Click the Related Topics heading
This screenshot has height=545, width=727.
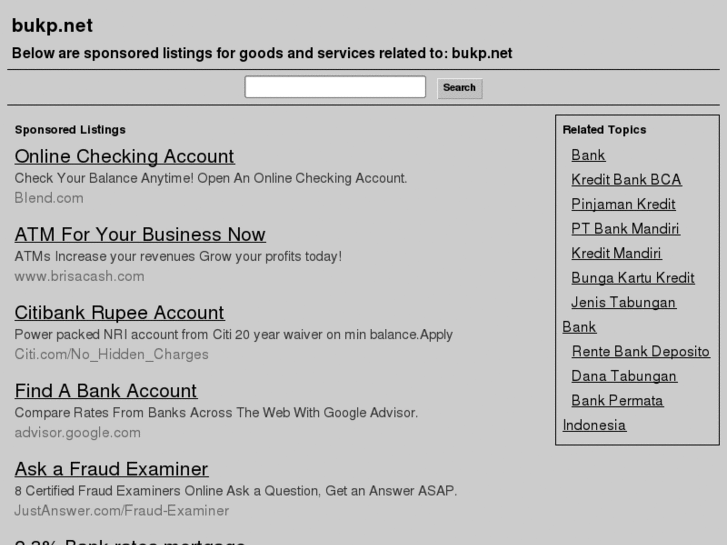pyautogui.click(x=604, y=130)
